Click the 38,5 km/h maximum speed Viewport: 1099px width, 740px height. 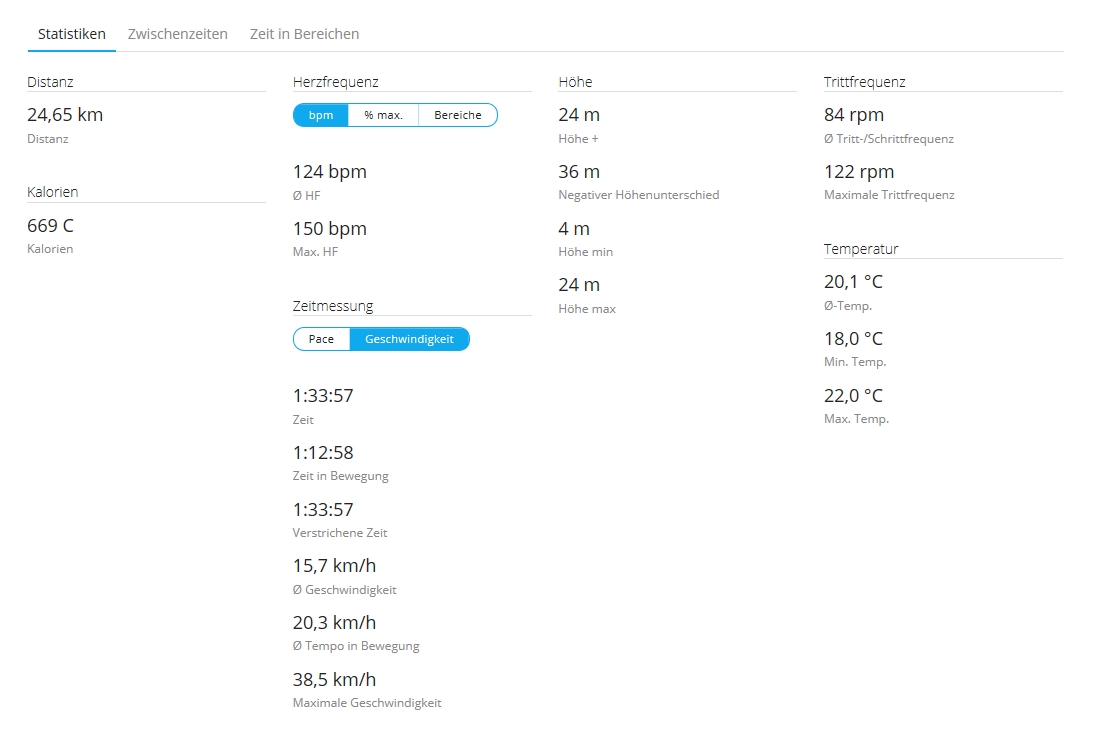tap(334, 679)
